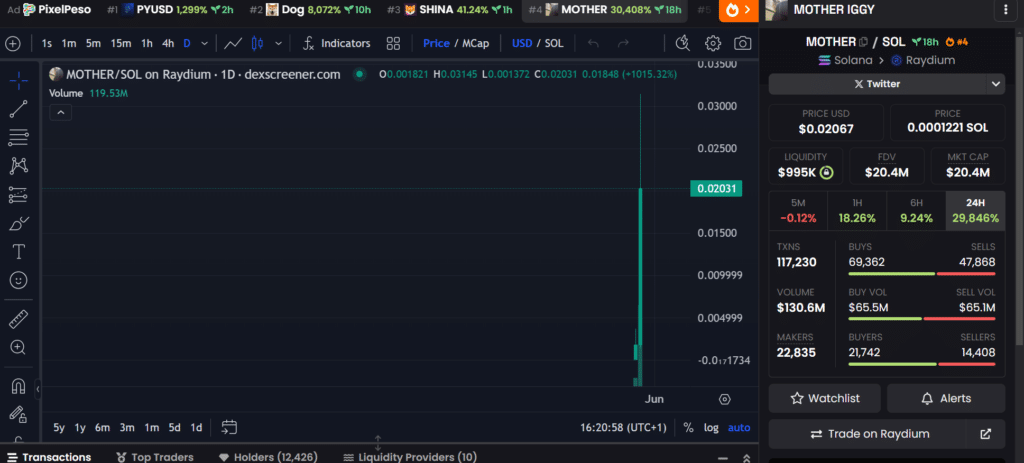
Task: Open the forecasting and measurement tools
Action: tap(19, 195)
